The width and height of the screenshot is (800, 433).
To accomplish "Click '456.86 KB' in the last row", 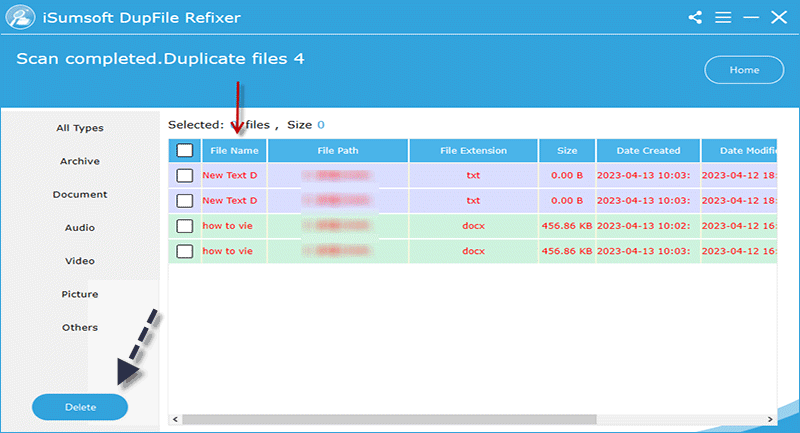I will click(x=567, y=251).
